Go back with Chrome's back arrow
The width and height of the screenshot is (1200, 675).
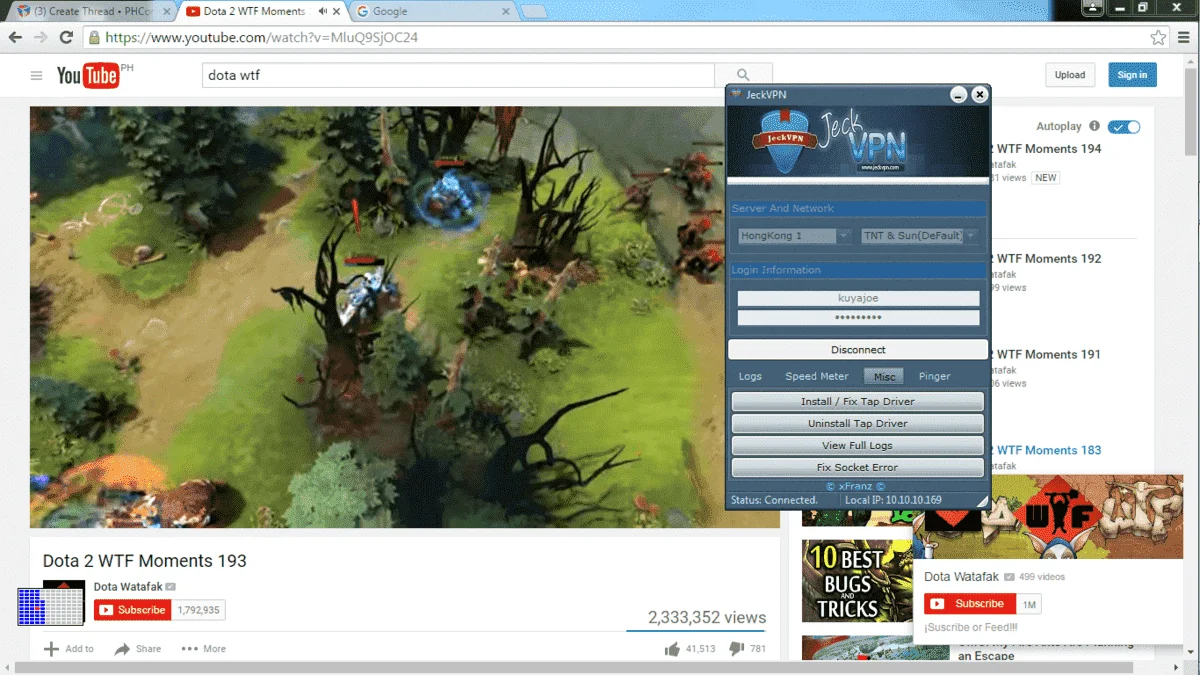click(15, 38)
